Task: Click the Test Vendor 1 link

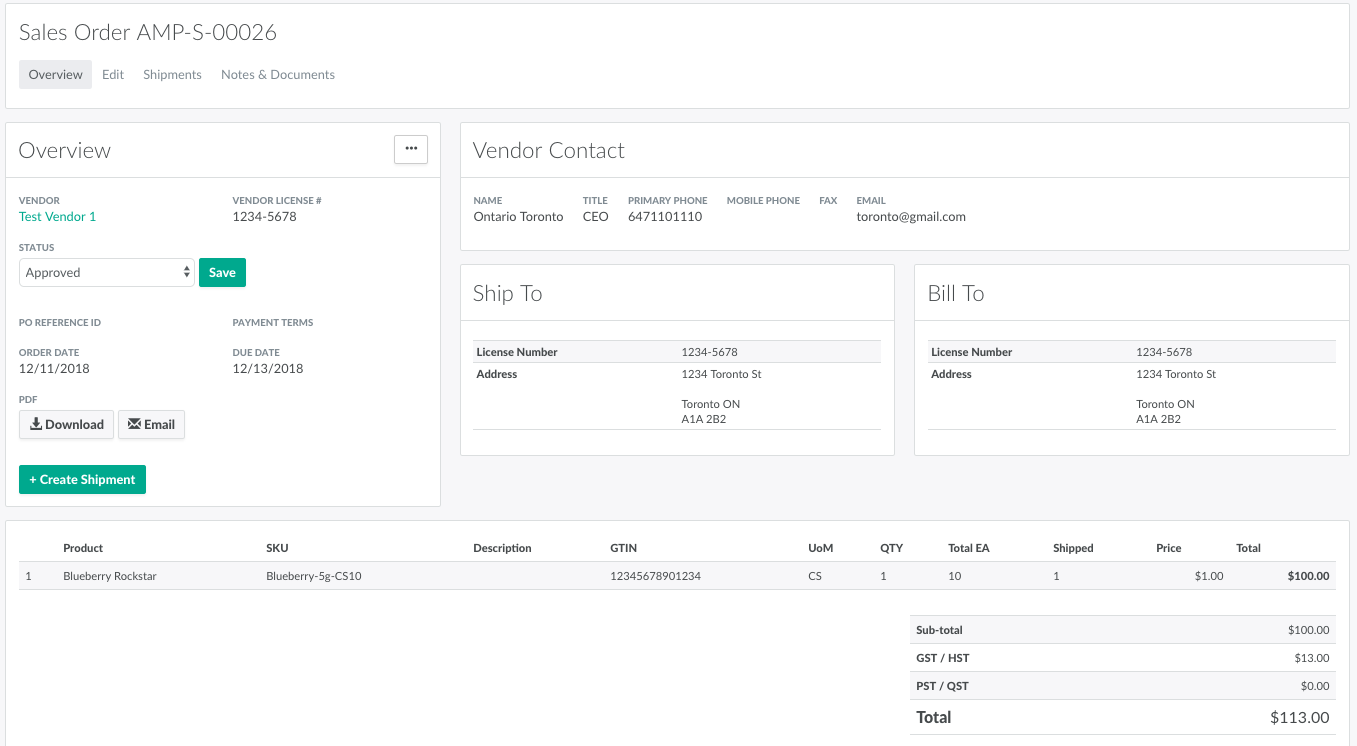Action: [57, 217]
